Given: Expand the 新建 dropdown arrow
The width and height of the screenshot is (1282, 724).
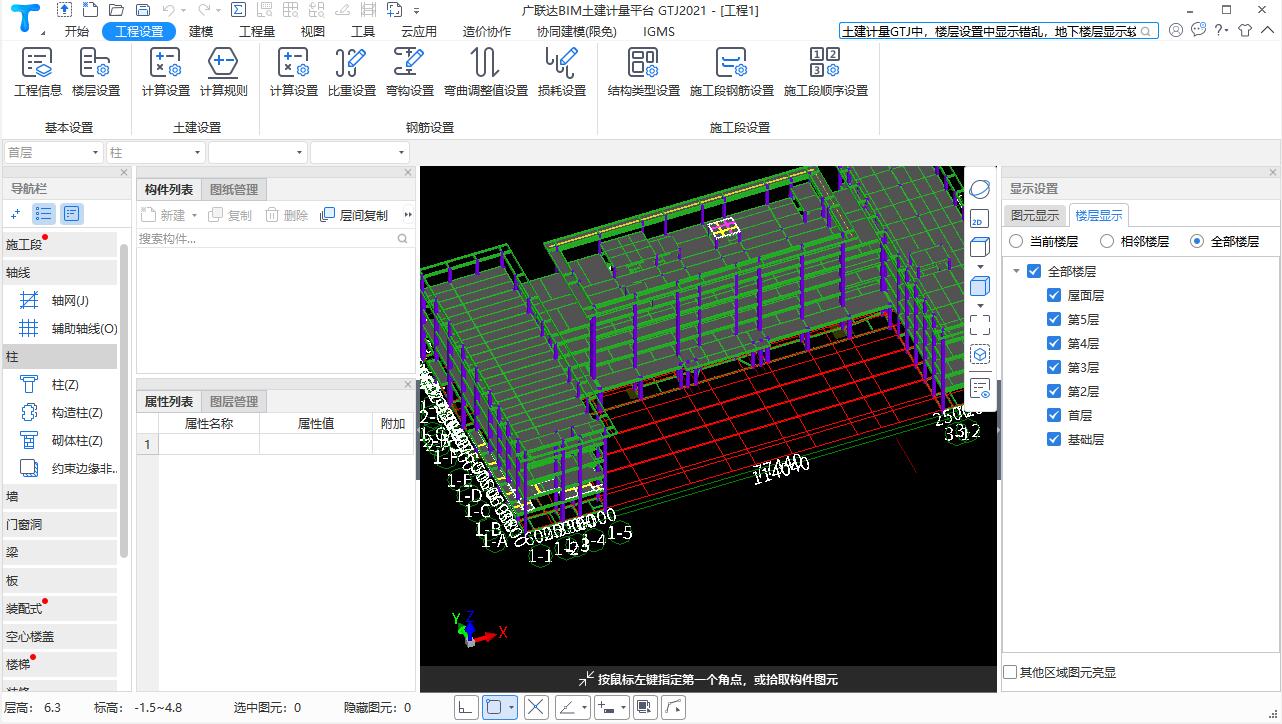Looking at the screenshot, I should (x=194, y=215).
